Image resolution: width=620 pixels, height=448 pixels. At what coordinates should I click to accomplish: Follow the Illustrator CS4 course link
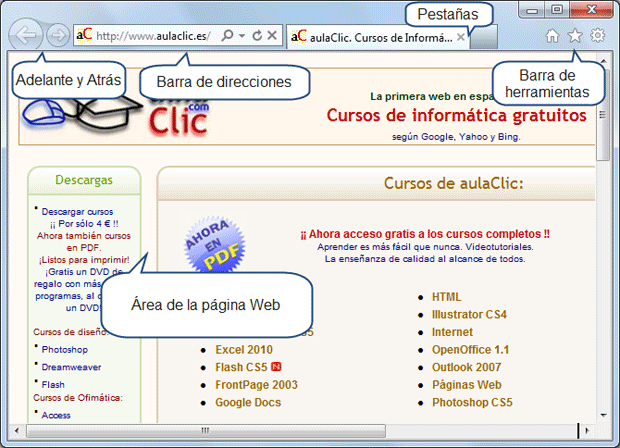click(469, 314)
